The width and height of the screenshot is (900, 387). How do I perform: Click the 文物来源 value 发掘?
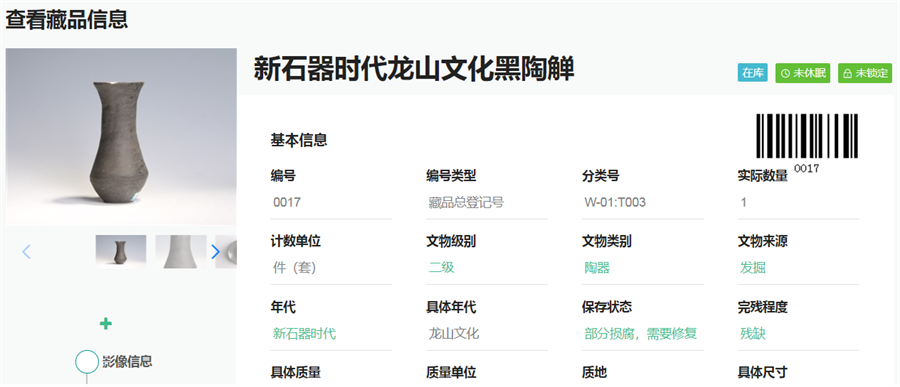[x=753, y=268]
